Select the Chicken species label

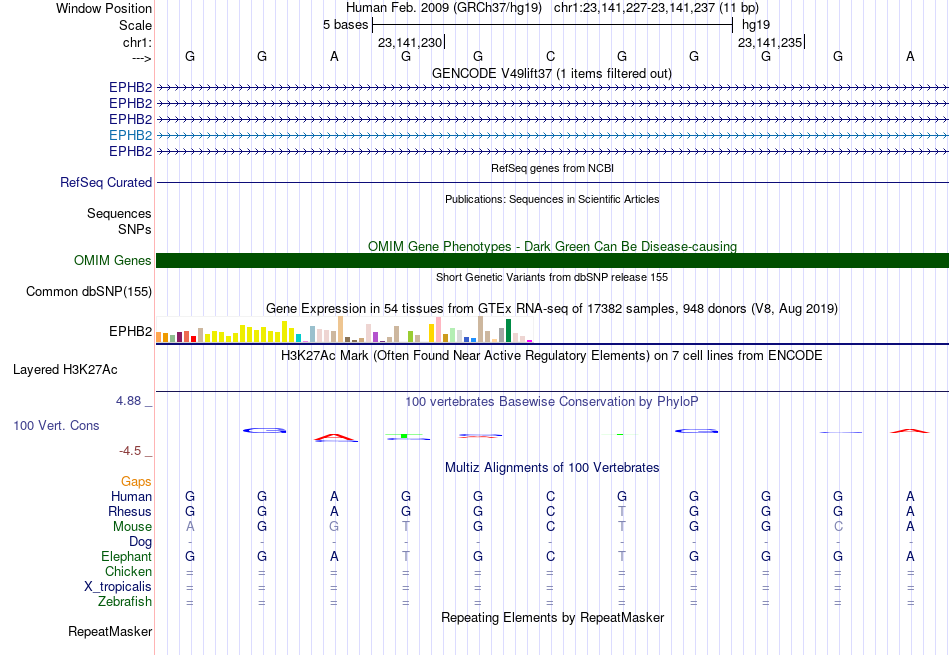tap(128, 571)
